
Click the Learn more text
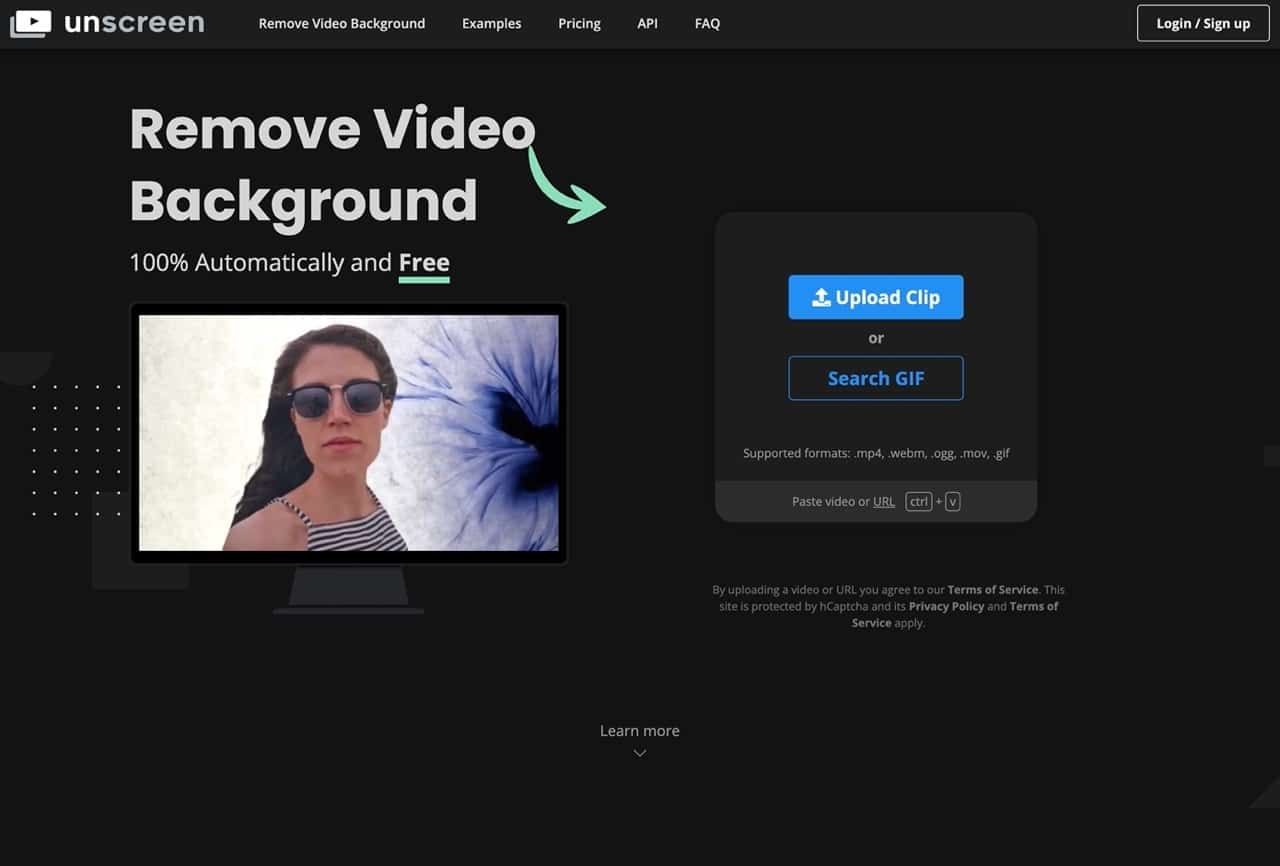pyautogui.click(x=640, y=731)
